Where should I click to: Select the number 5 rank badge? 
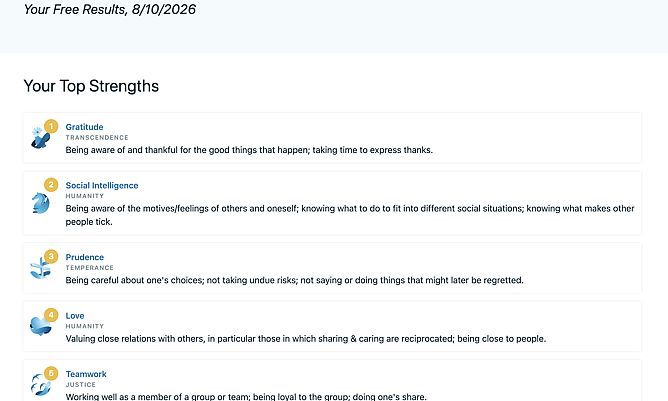[x=51, y=373]
